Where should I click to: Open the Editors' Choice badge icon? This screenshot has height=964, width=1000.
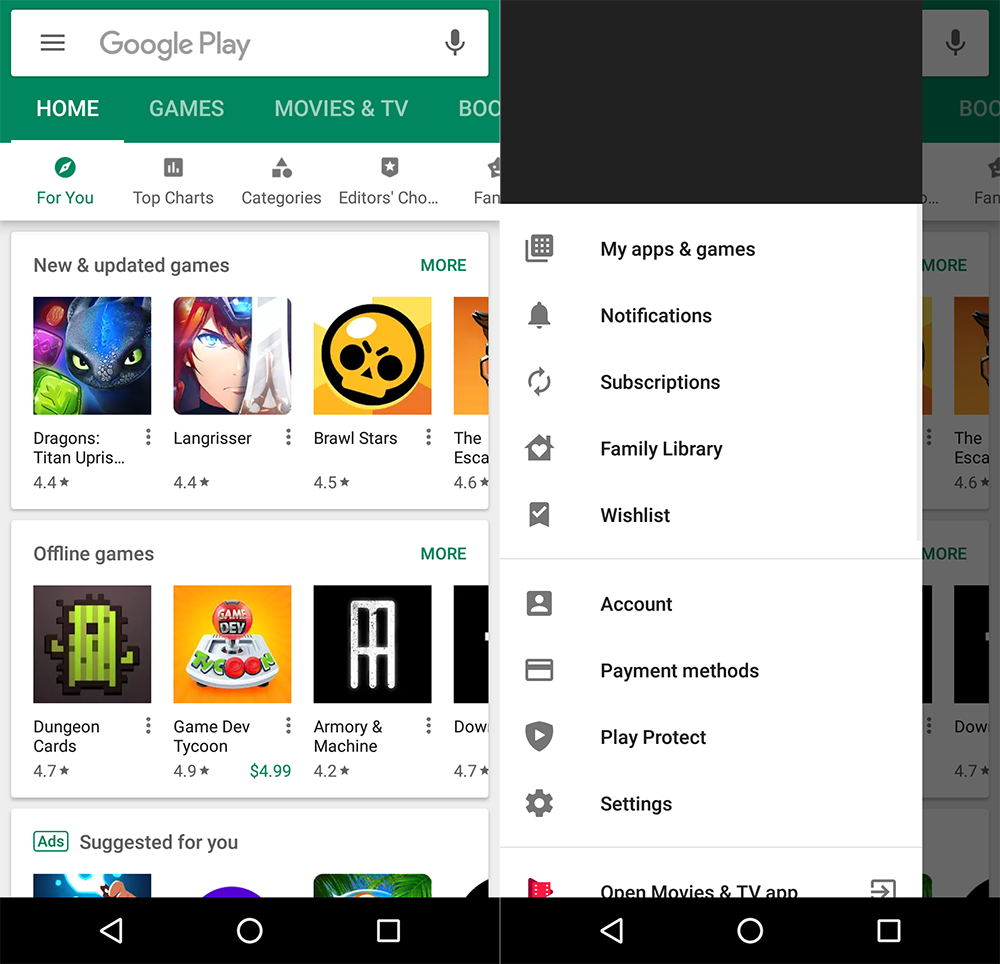point(389,168)
